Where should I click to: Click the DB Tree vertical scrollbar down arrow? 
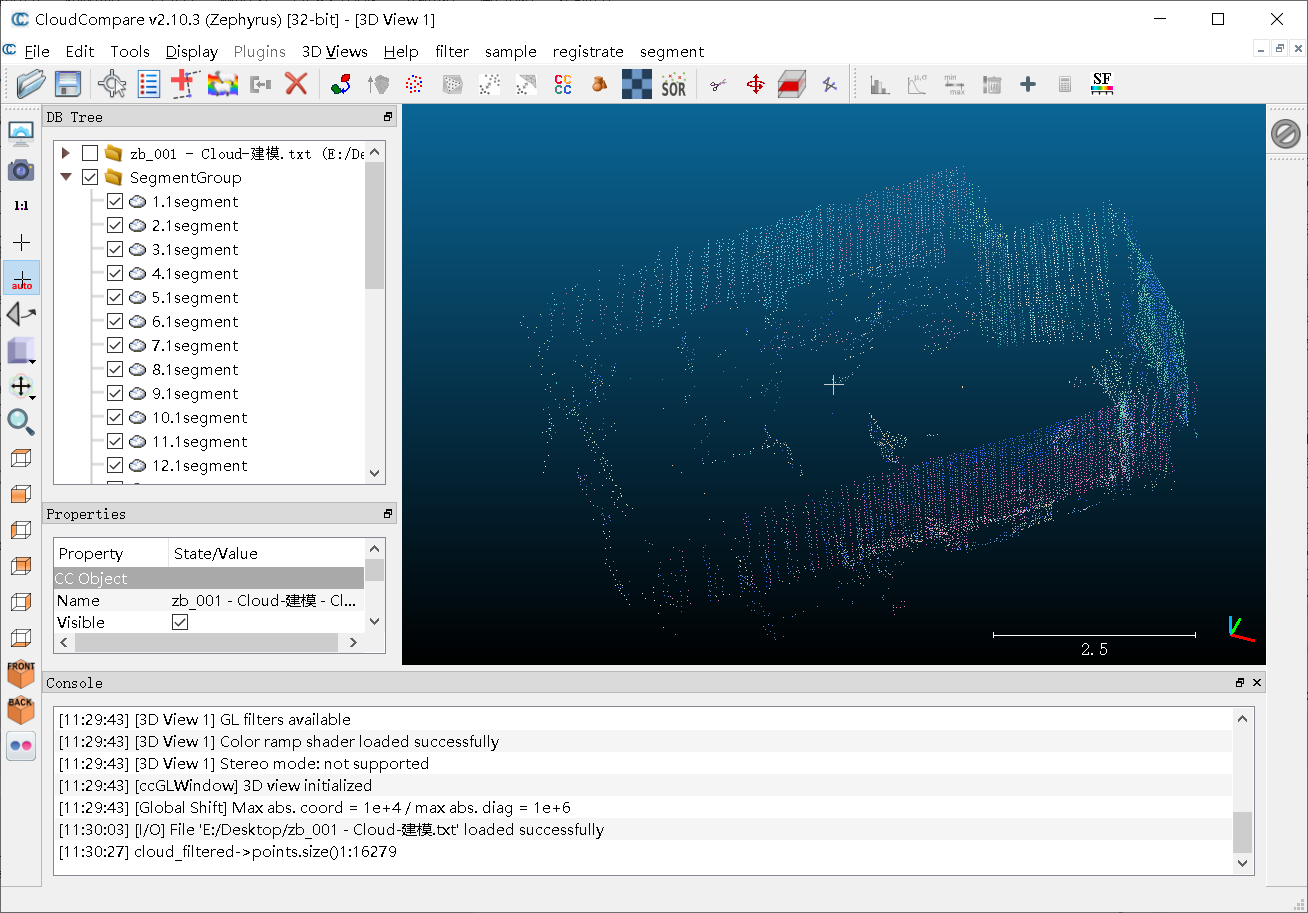point(375,474)
